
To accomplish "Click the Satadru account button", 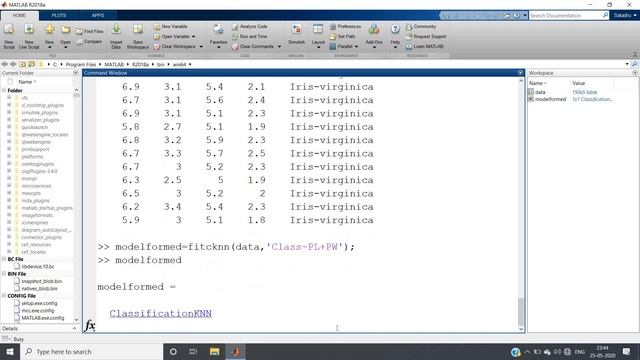I will [624, 16].
